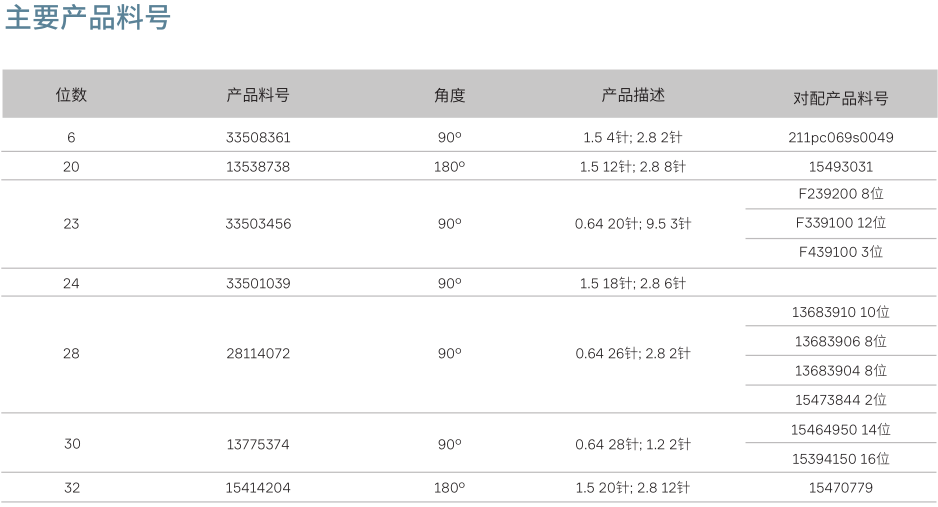
Task: Select product number 33501039
Action: (x=258, y=283)
